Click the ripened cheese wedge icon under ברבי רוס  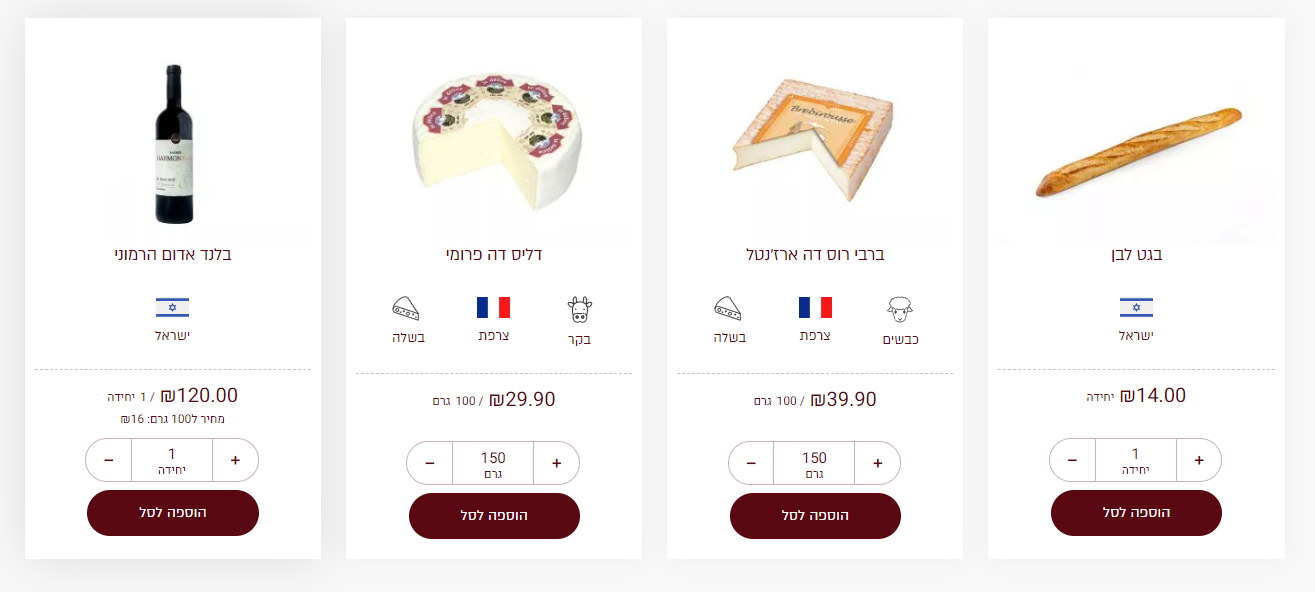point(727,308)
